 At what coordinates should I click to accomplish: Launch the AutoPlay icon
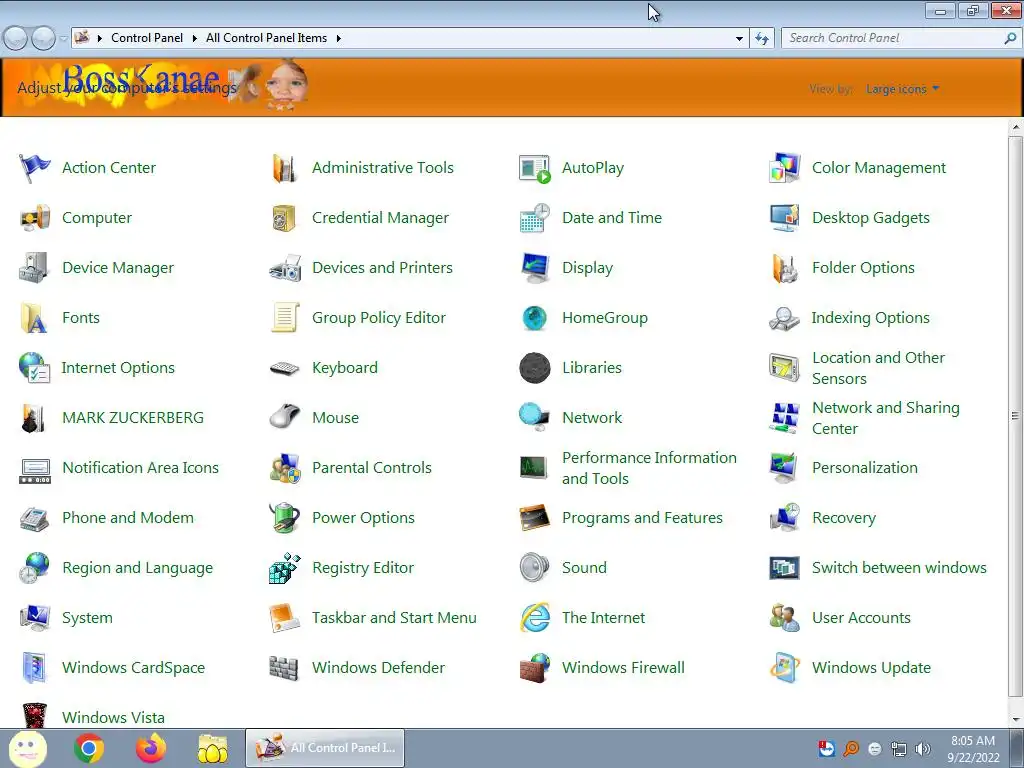(x=535, y=168)
